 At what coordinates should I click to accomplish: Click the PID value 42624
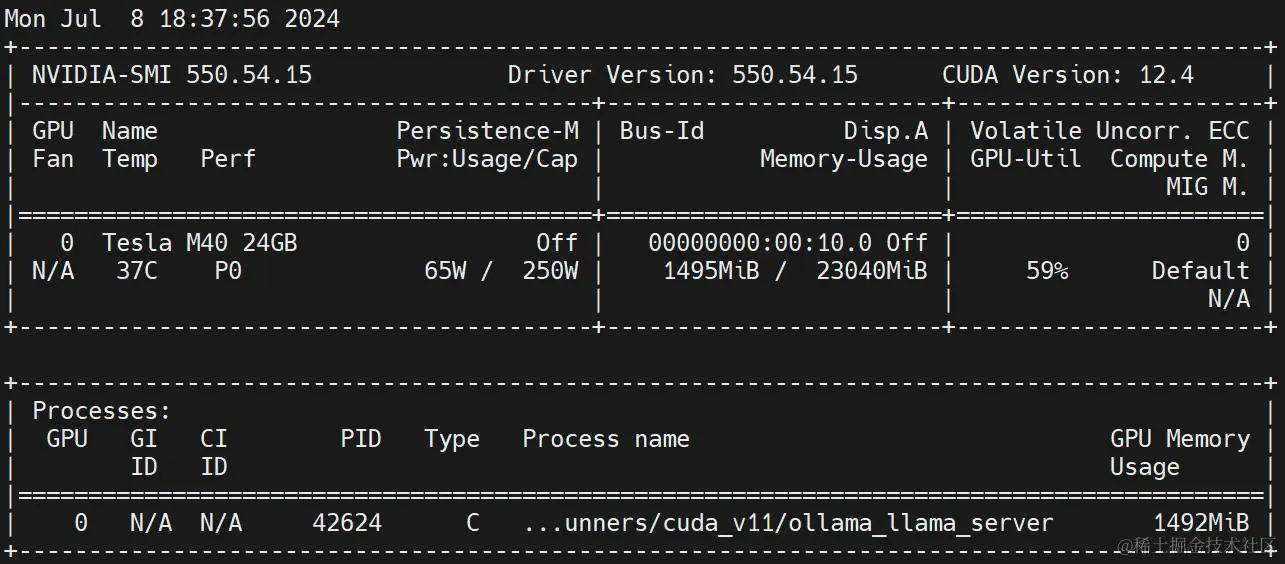point(347,523)
